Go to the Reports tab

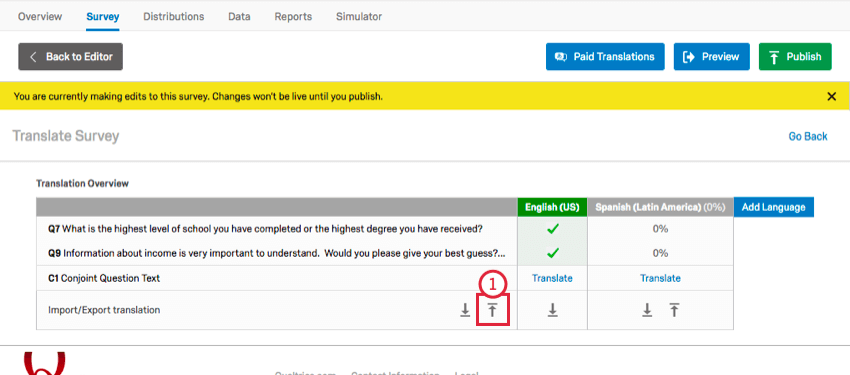[x=293, y=17]
